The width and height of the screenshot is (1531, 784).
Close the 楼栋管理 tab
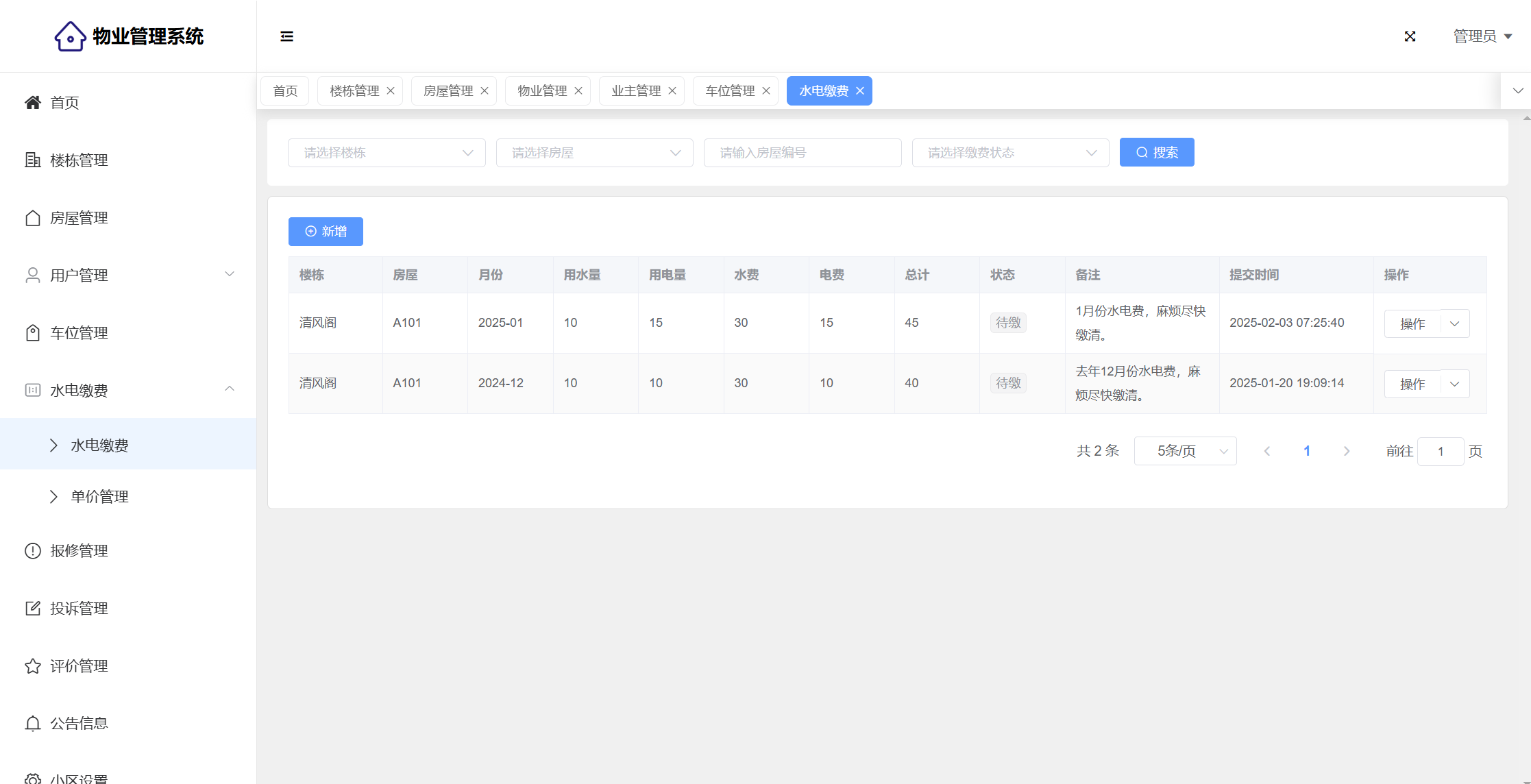click(391, 91)
